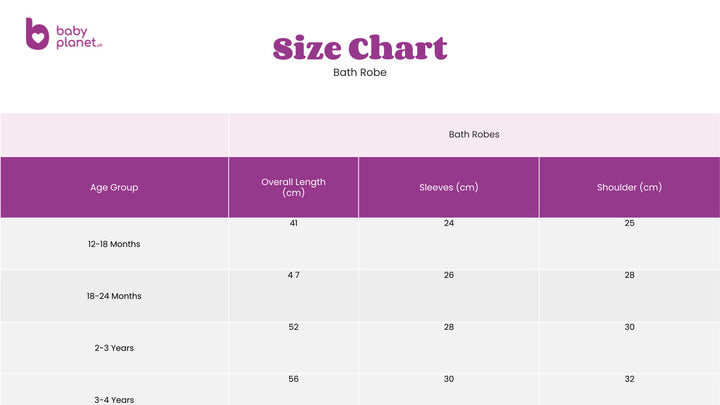Click the '3-4 Years' age row label
This screenshot has width=720, height=405.
(x=114, y=399)
